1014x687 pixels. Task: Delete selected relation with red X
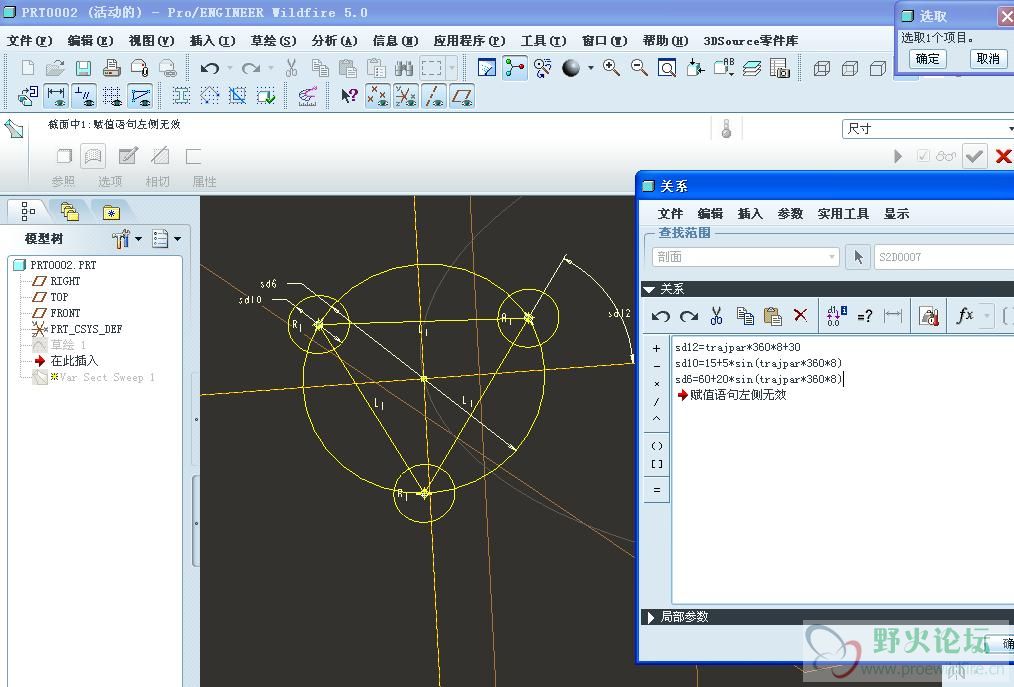[801, 315]
